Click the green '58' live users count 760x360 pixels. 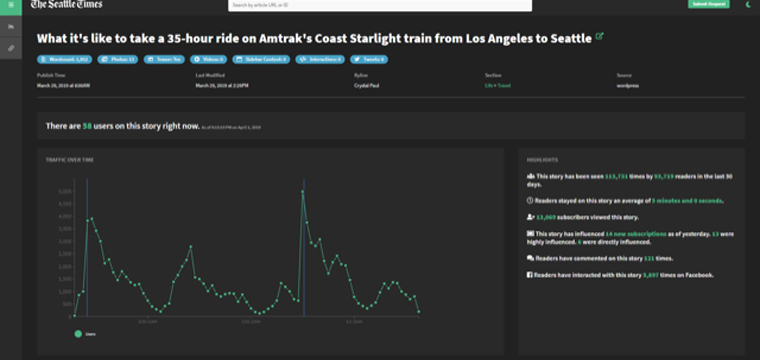click(x=87, y=126)
